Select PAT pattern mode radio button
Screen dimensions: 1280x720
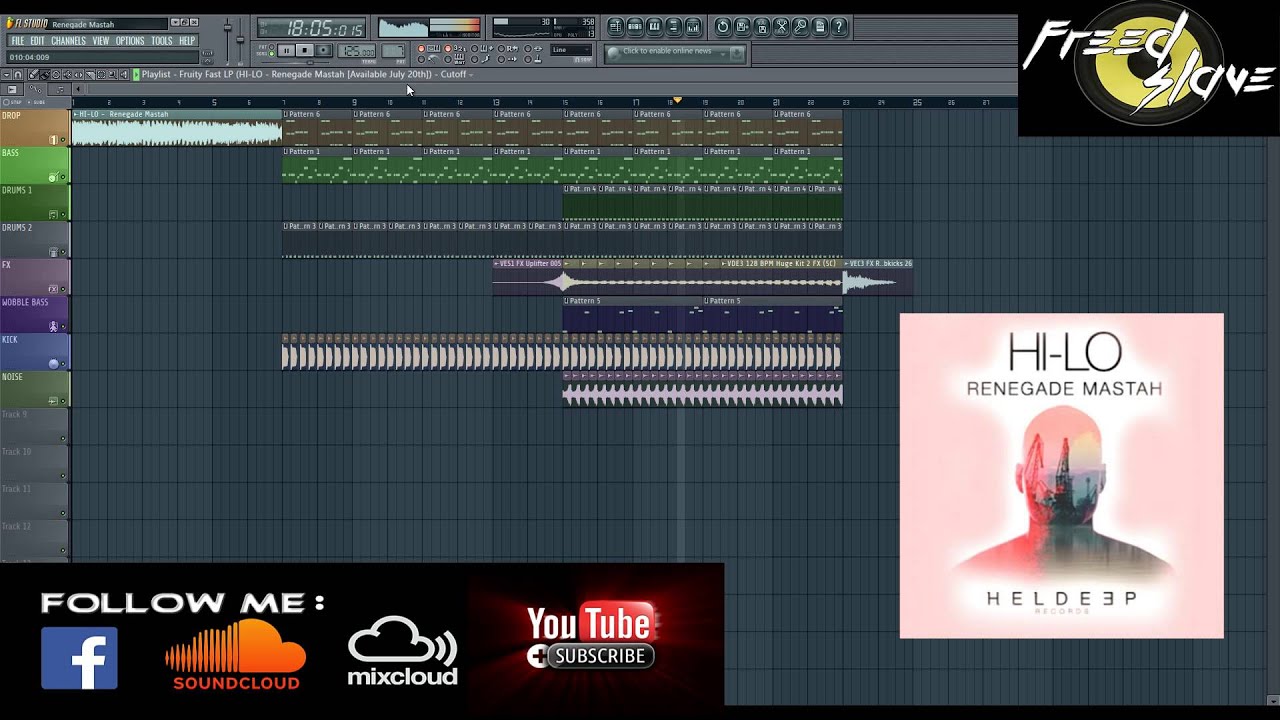271,46
